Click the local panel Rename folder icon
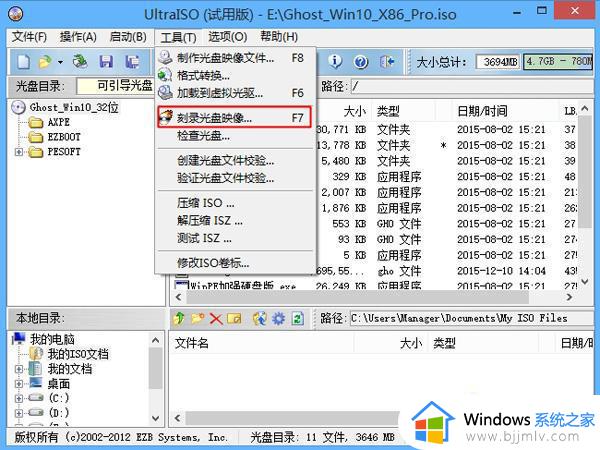 235,318
